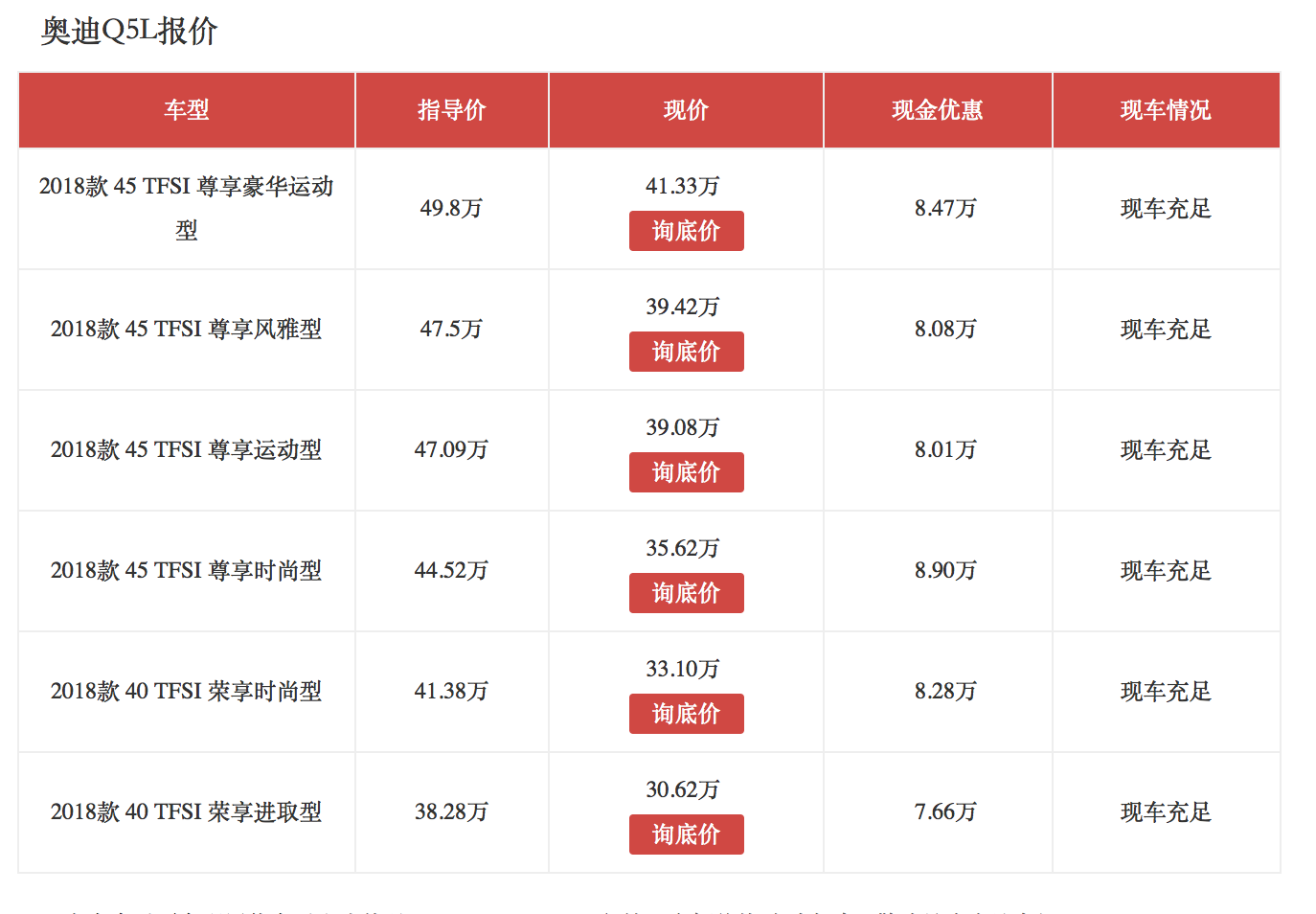This screenshot has width=1316, height=914.
Task: Click 现车充足 in the 荣享时尚型 row
Action: coord(1166,691)
